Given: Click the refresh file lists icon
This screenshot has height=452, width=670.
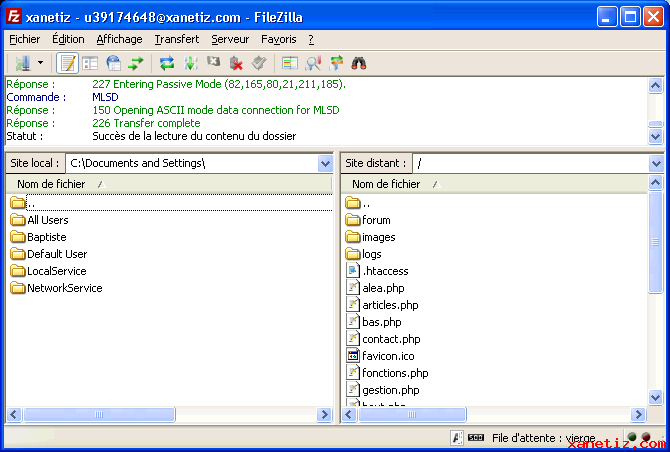Looking at the screenshot, I should click(x=167, y=63).
